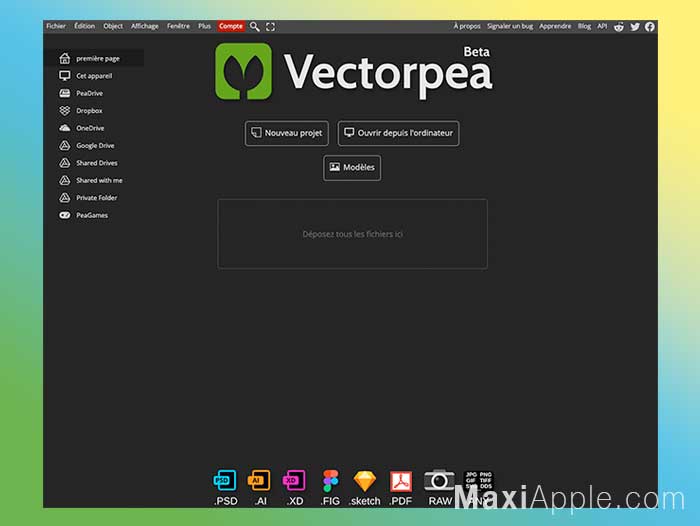Select Cet appareil label

click(x=94, y=76)
